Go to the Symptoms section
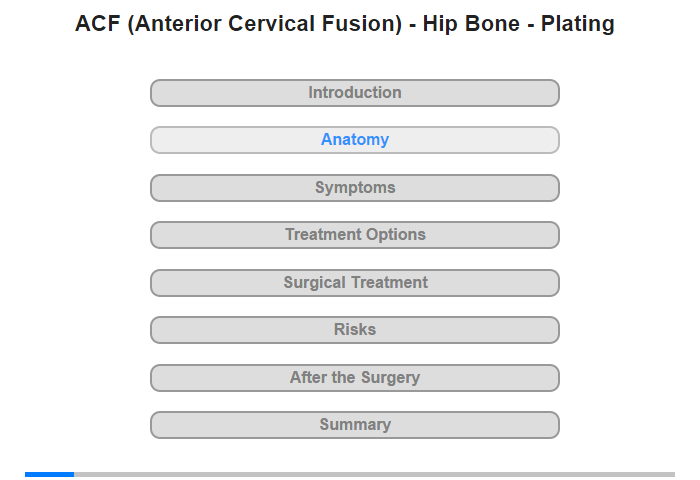The image size is (700, 480). (354, 188)
